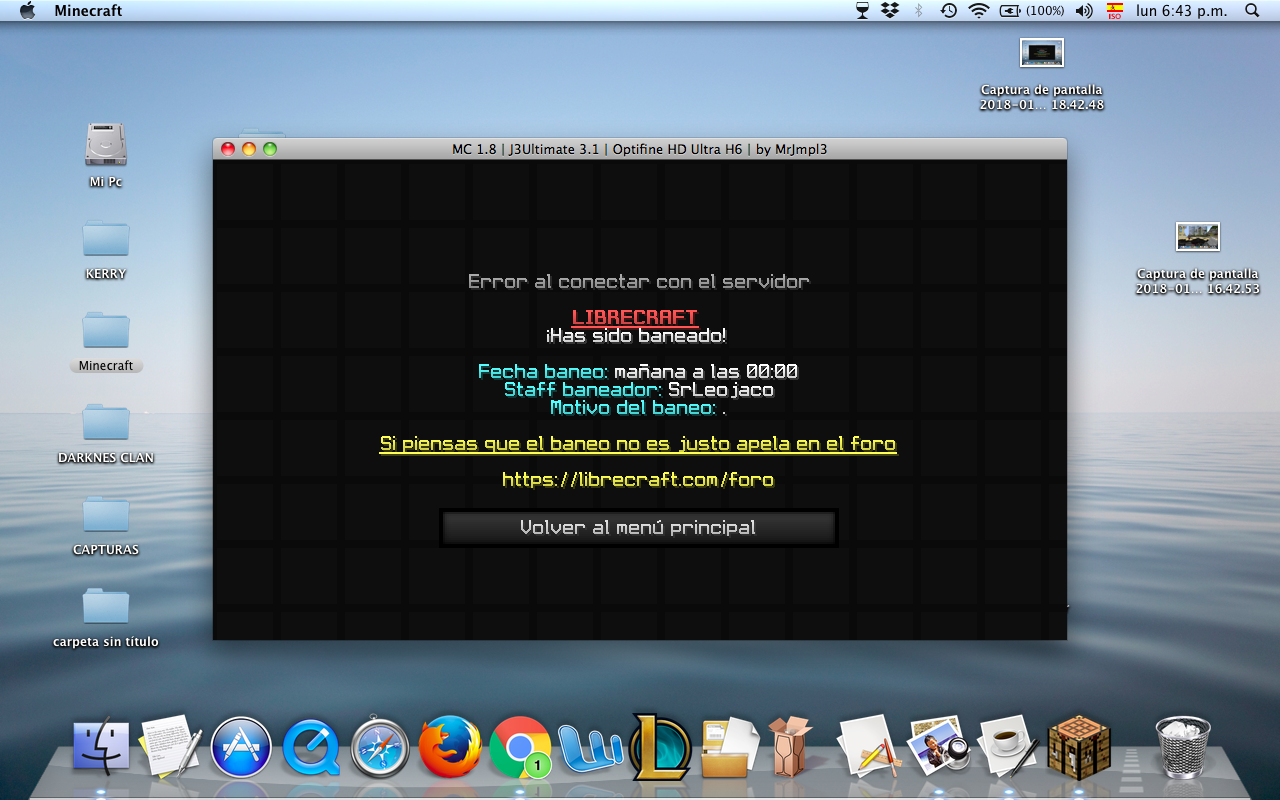Screen dimensions: 1280x800
Task: Close the Minecraft window with red button
Action: click(228, 149)
